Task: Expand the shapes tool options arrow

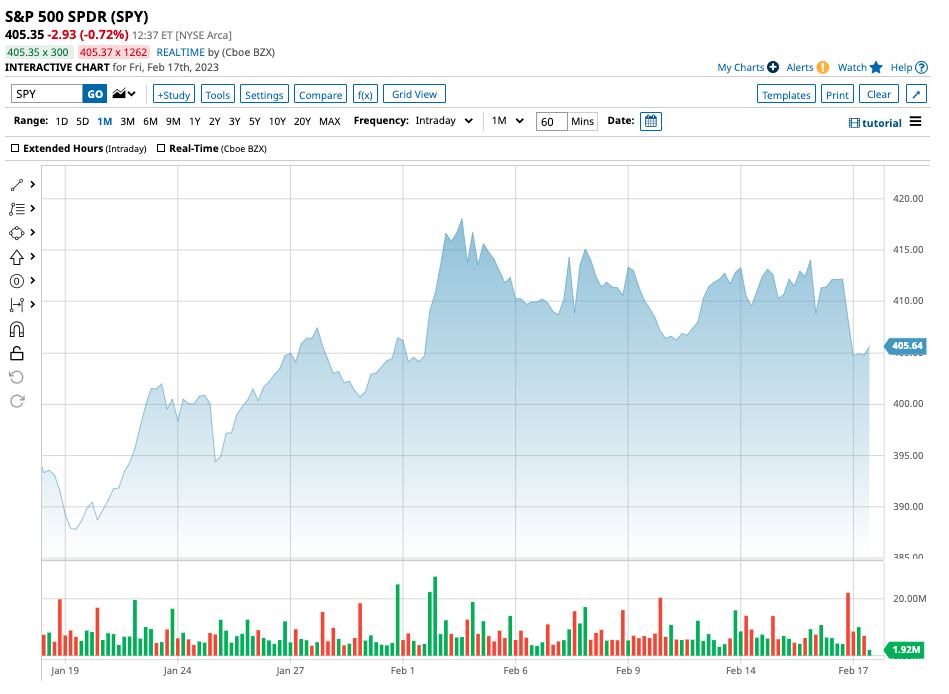Action: pos(33,233)
